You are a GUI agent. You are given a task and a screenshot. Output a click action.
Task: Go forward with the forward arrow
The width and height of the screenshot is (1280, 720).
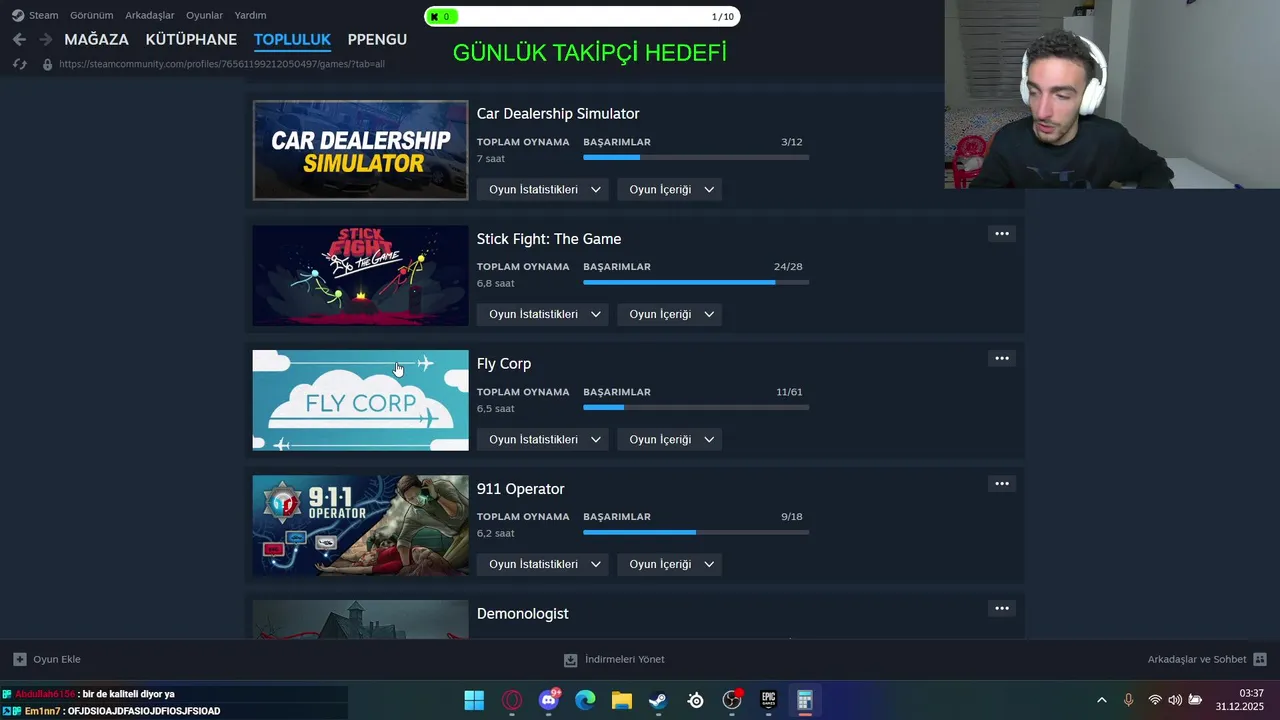(x=45, y=39)
